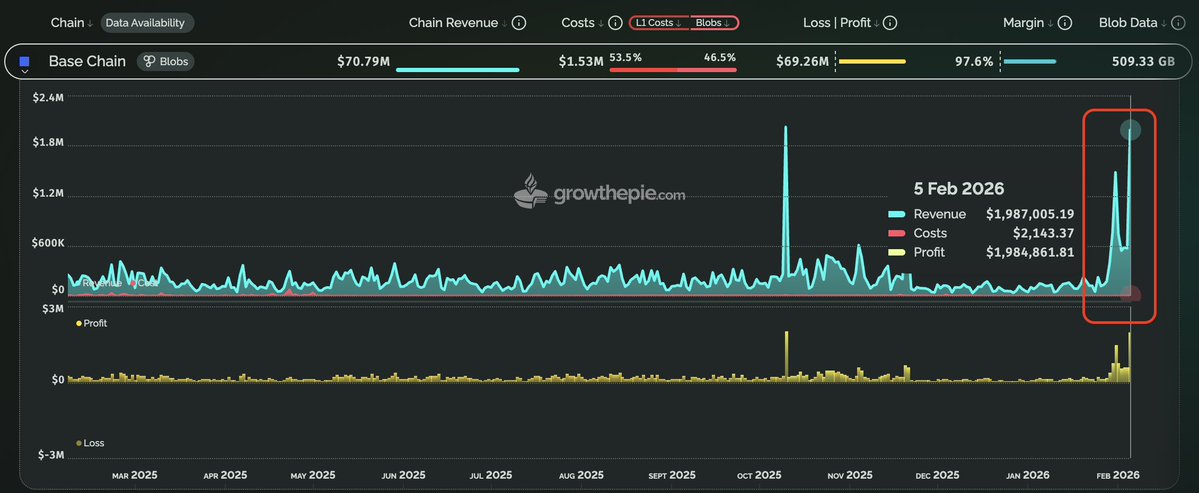Click the cyan Chain Revenue bar

(x=457, y=69)
